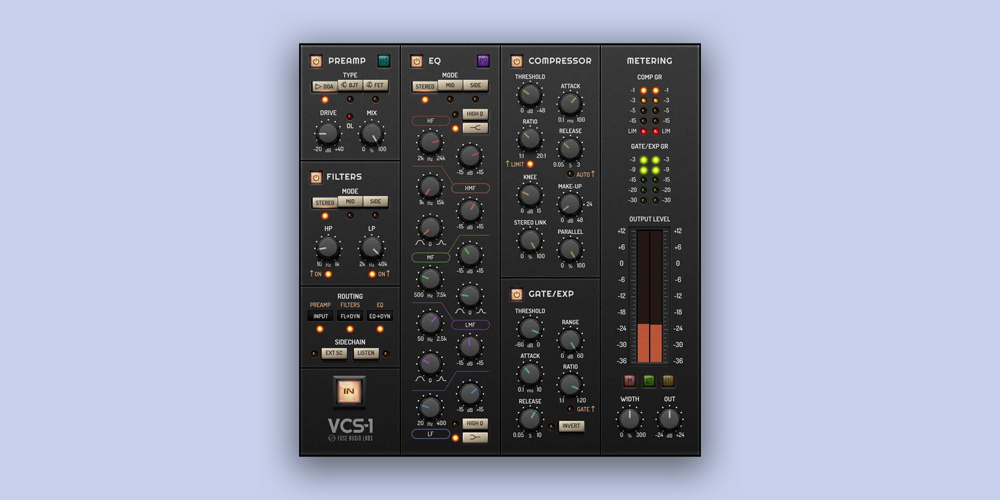
Task: Select FET preamp type
Action: (375, 86)
